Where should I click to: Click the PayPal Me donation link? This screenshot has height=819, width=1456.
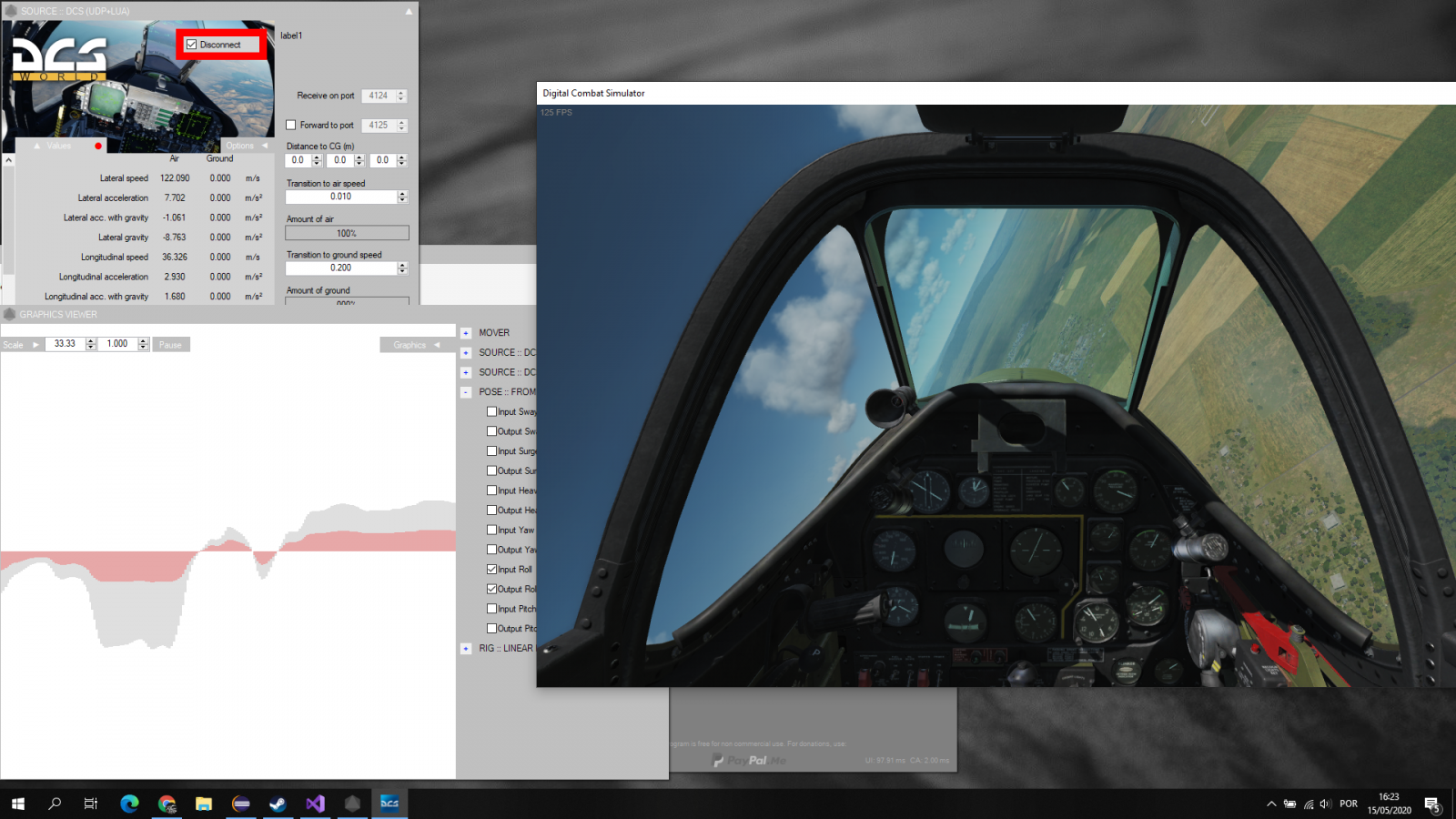tap(750, 760)
